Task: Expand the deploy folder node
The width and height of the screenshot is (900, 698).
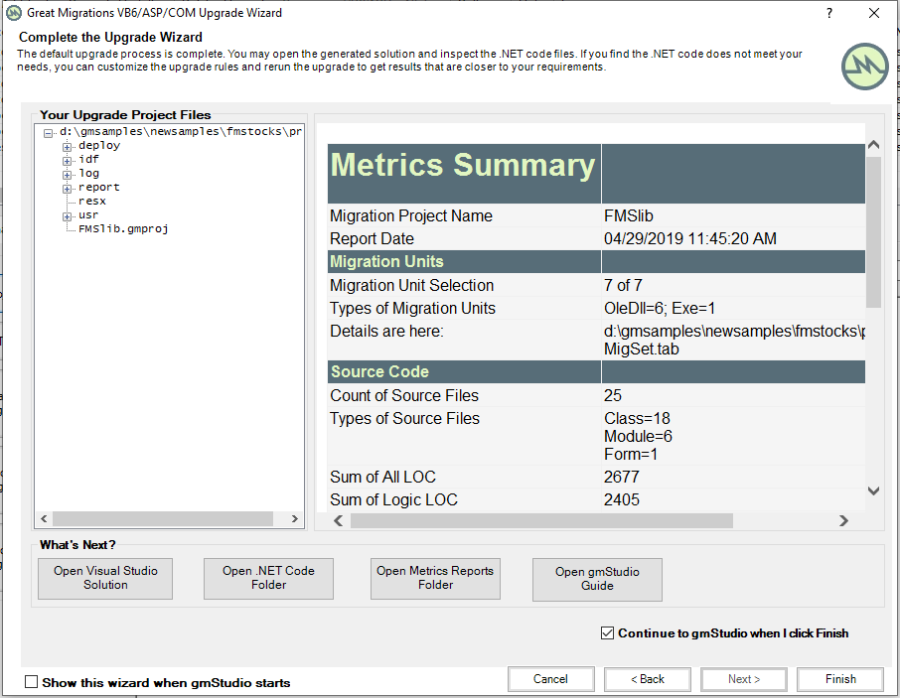Action: tap(68, 146)
